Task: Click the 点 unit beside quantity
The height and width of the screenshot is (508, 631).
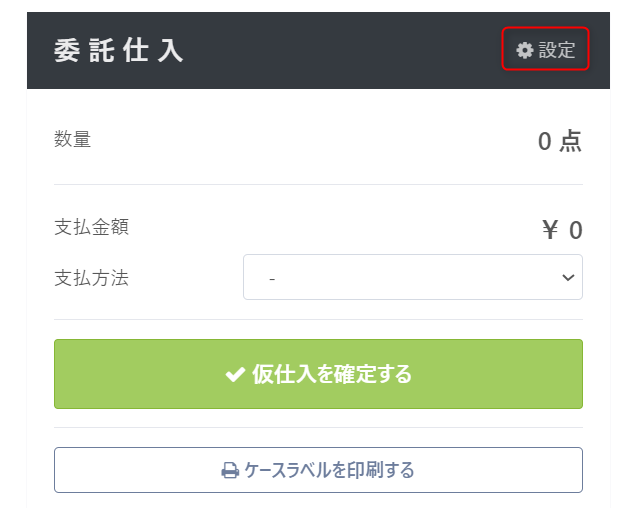Action: coord(571,141)
